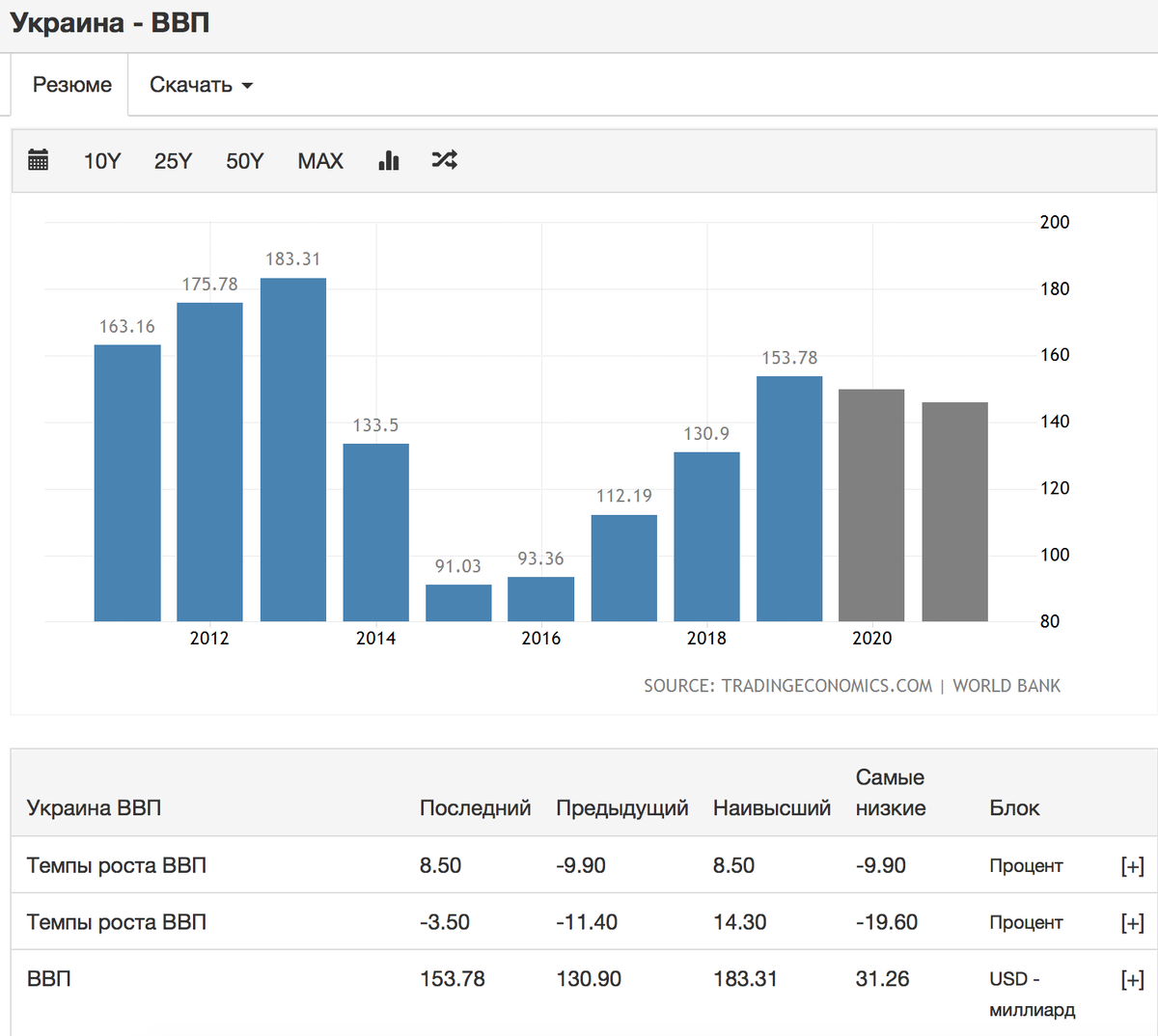
Task: Select the 25Y time range
Action: pos(173,161)
